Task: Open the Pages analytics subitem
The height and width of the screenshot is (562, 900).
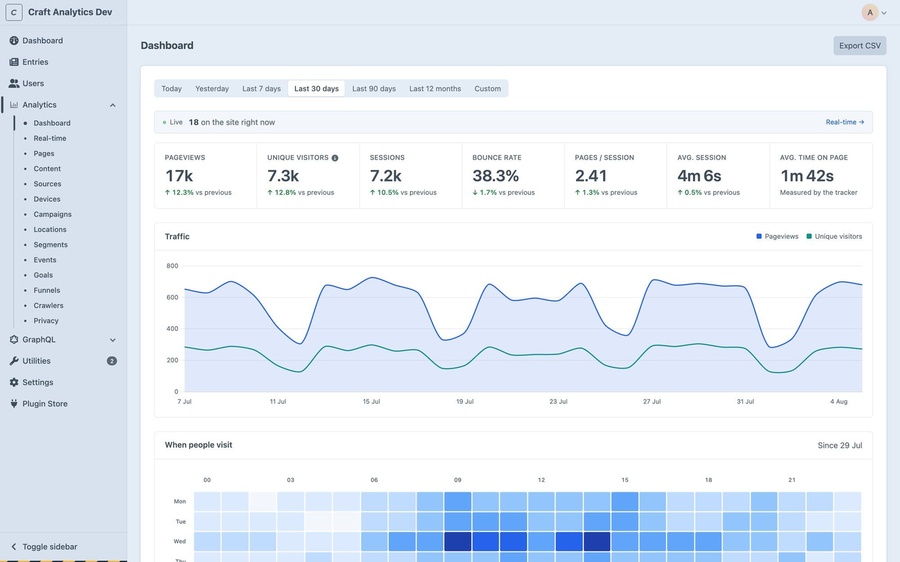Action: [44, 154]
